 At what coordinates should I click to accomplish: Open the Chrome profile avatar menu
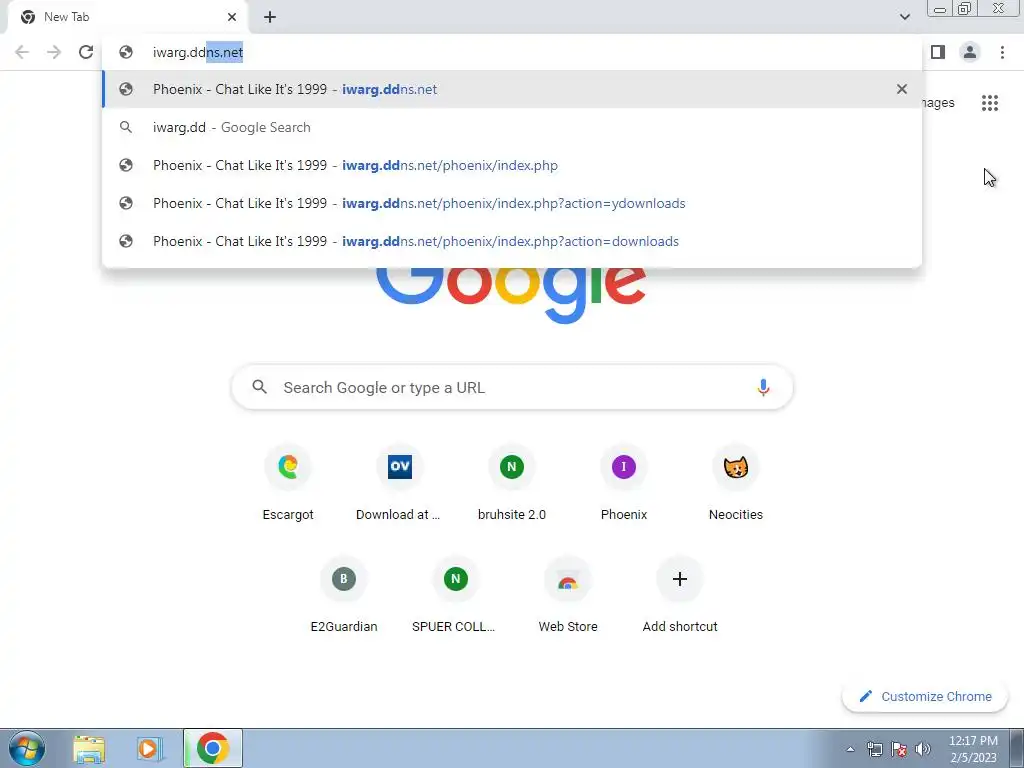[x=970, y=52]
